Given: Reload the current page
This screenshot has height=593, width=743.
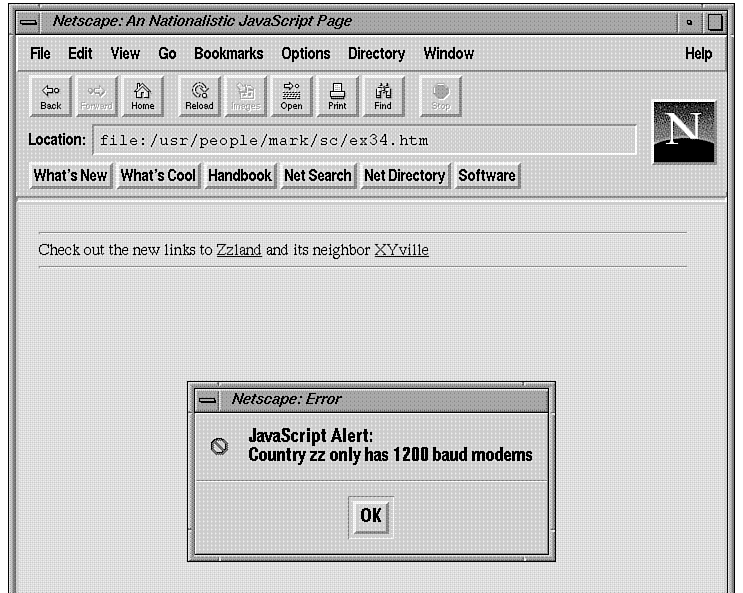Looking at the screenshot, I should click(199, 95).
